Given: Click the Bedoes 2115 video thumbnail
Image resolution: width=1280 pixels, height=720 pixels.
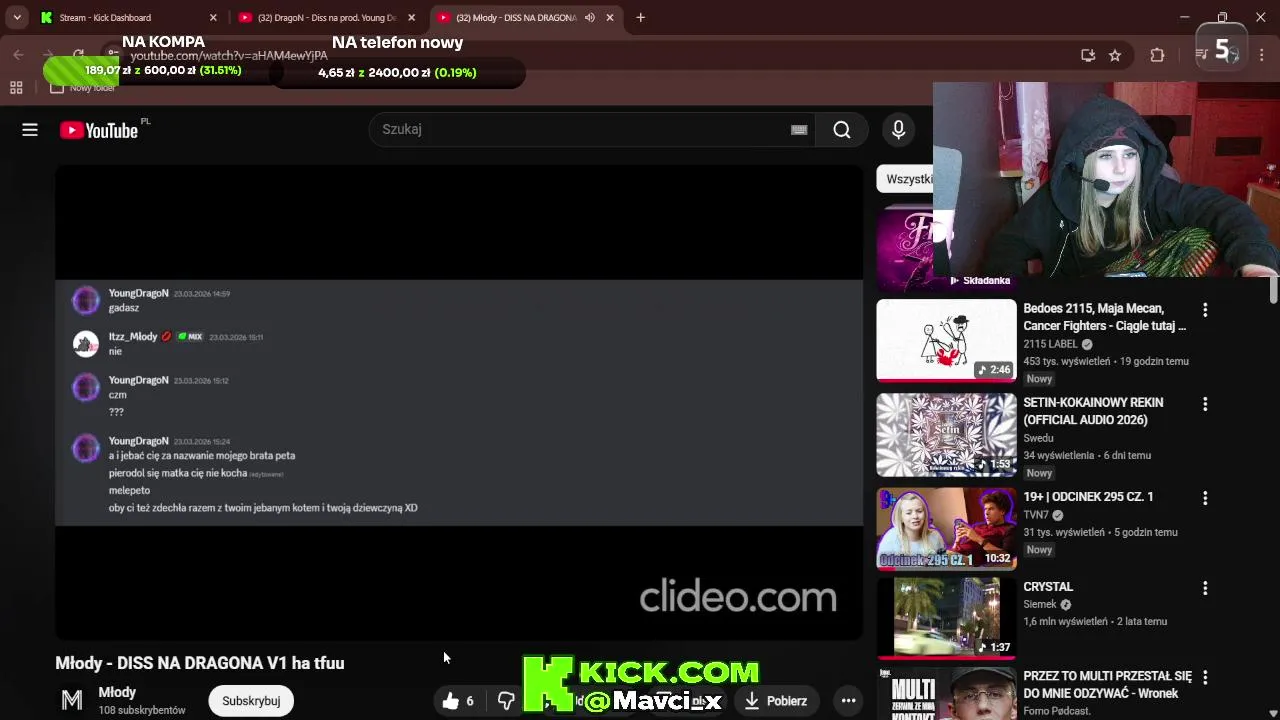Looking at the screenshot, I should pos(946,340).
